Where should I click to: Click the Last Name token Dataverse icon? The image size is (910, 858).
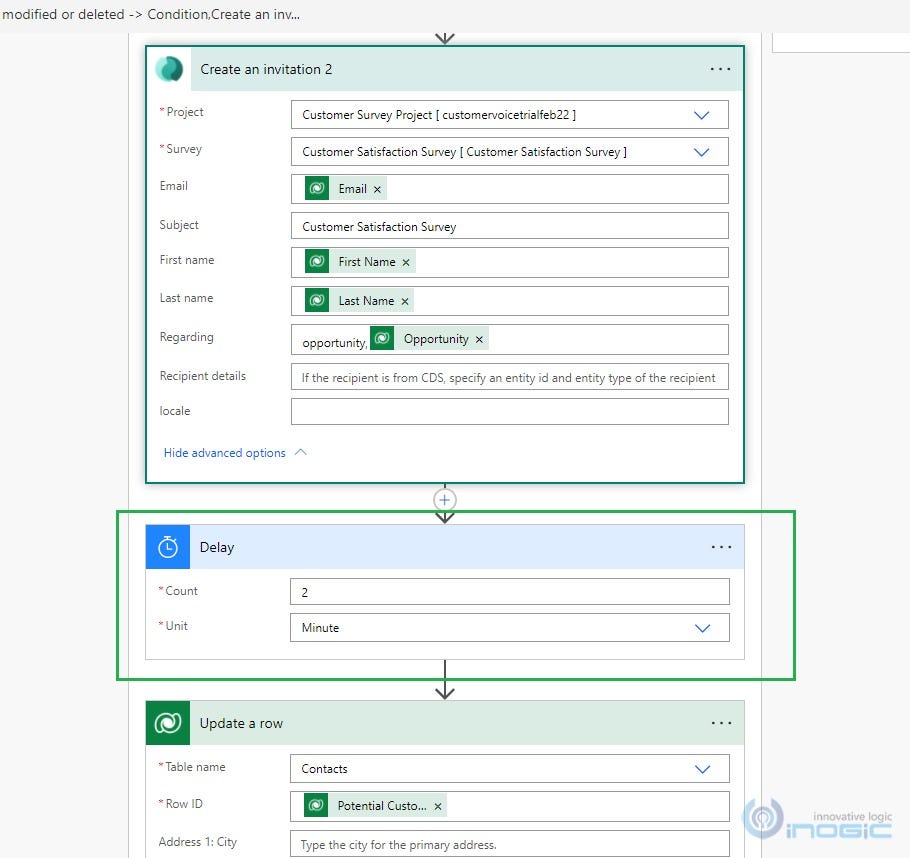[x=317, y=300]
